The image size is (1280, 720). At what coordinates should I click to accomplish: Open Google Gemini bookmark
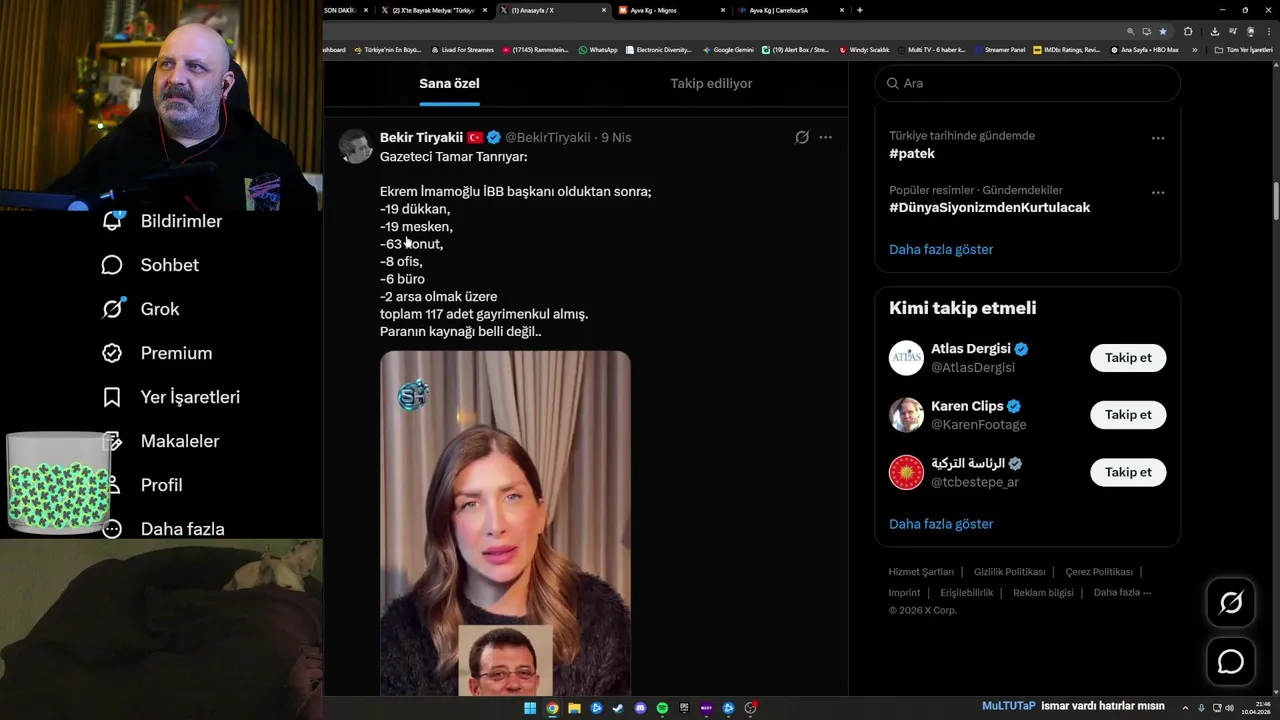point(728,50)
